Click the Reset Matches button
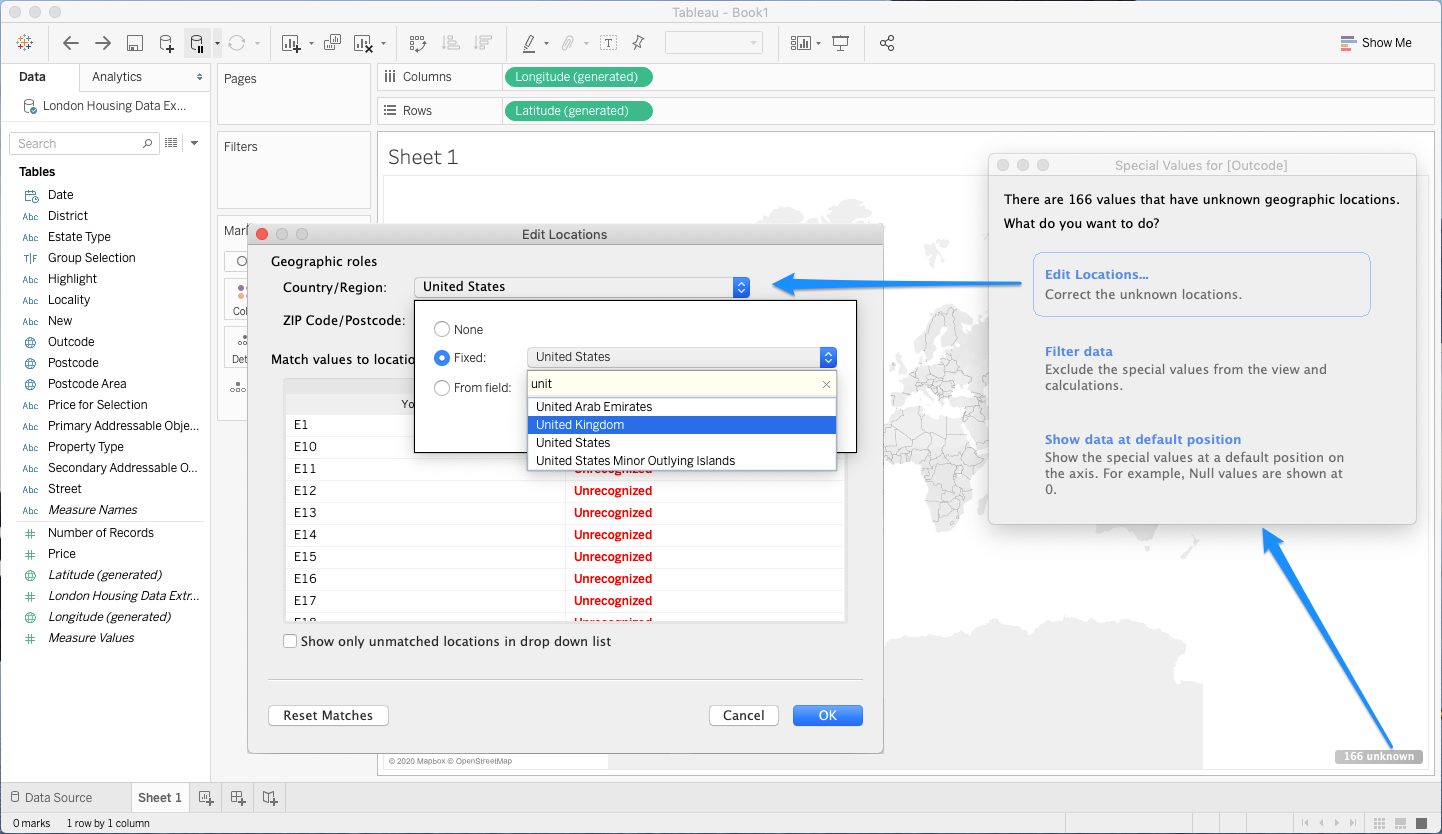Image resolution: width=1442 pixels, height=834 pixels. point(328,715)
